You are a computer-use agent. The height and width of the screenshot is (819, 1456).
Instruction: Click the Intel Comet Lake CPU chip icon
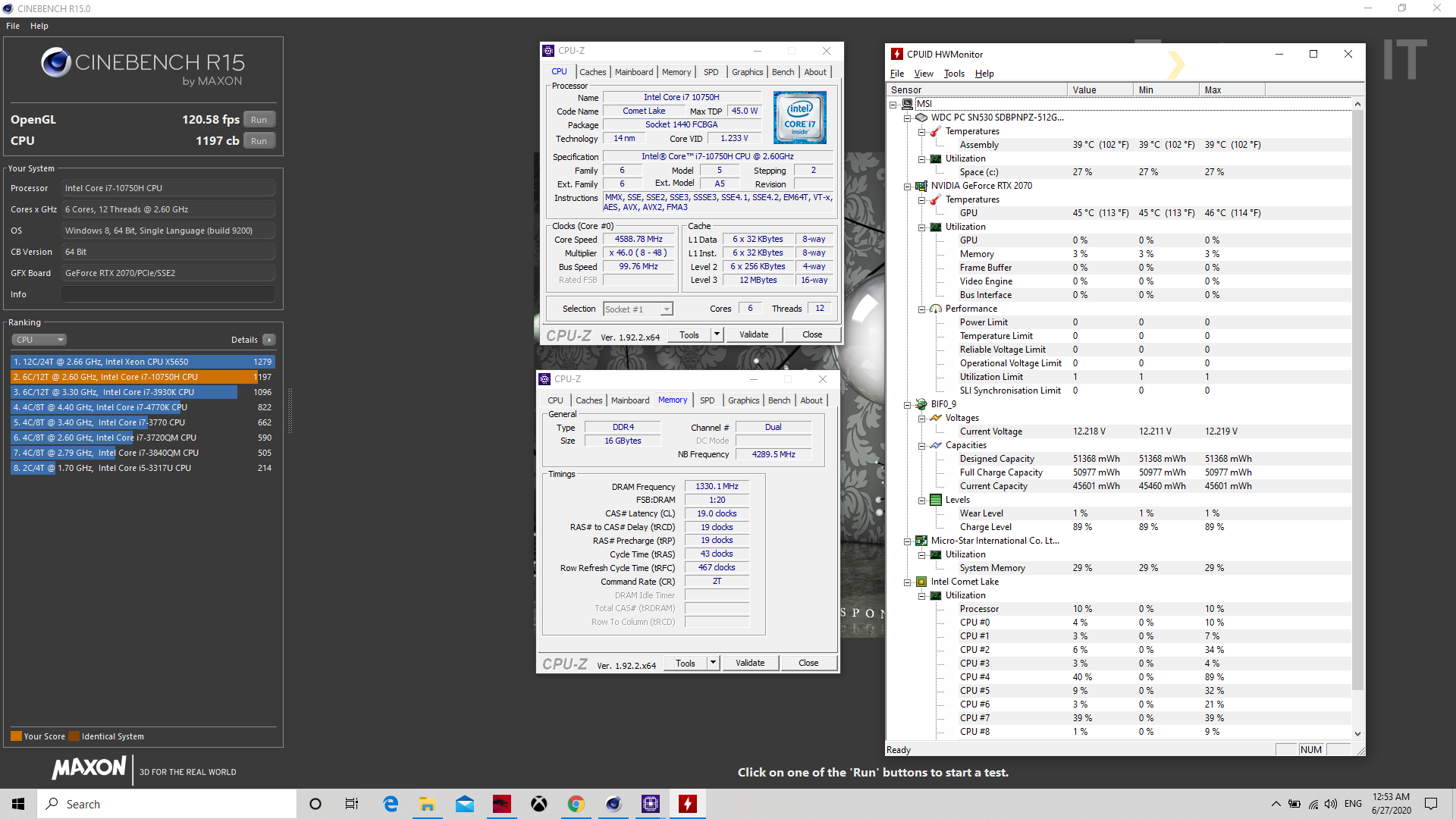click(921, 582)
